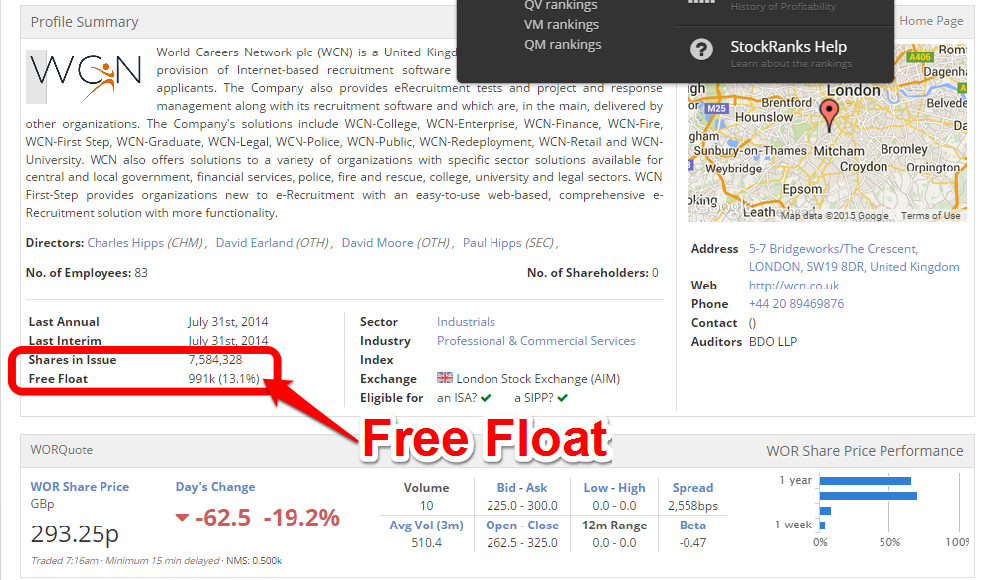Click the WCN company logo
The image size is (983, 580).
click(84, 76)
